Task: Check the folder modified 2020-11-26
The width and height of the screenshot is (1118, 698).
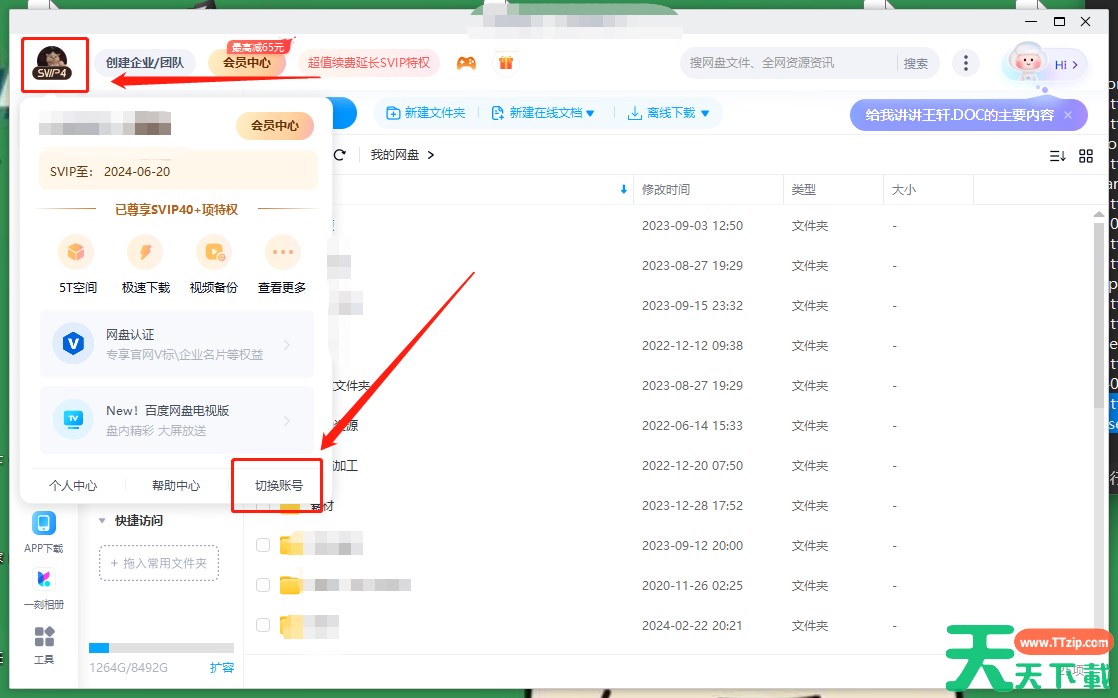Action: tap(263, 585)
